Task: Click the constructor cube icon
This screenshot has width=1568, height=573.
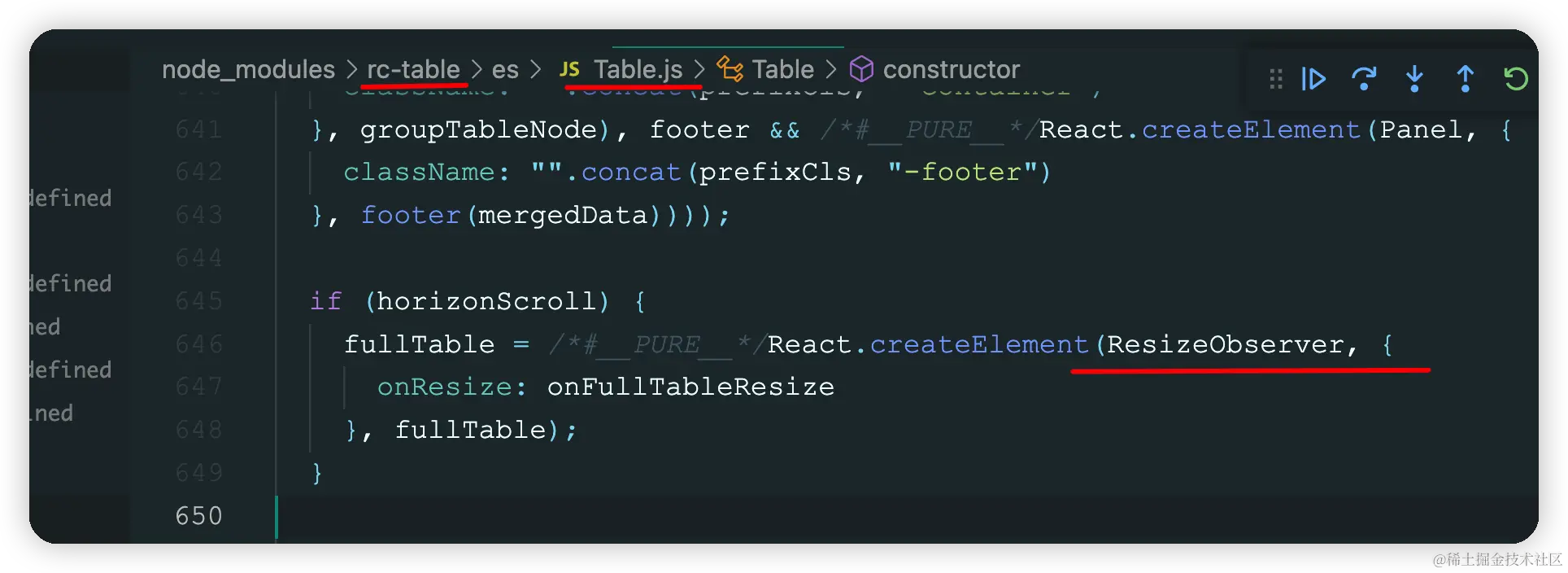Action: (861, 70)
